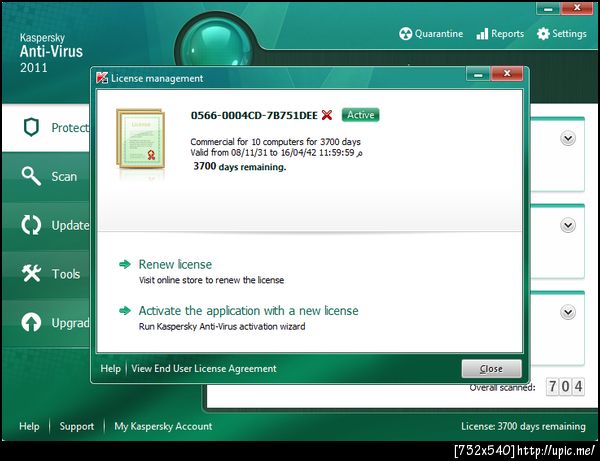The height and width of the screenshot is (461, 600).
Task: Open the Quarantine text label
Action: [x=439, y=34]
